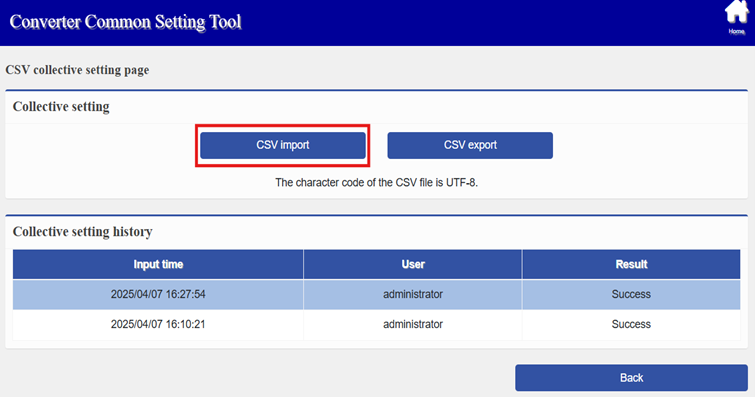Click the Converter Common Setting Tool title
This screenshot has width=755, height=397.
[x=125, y=22]
